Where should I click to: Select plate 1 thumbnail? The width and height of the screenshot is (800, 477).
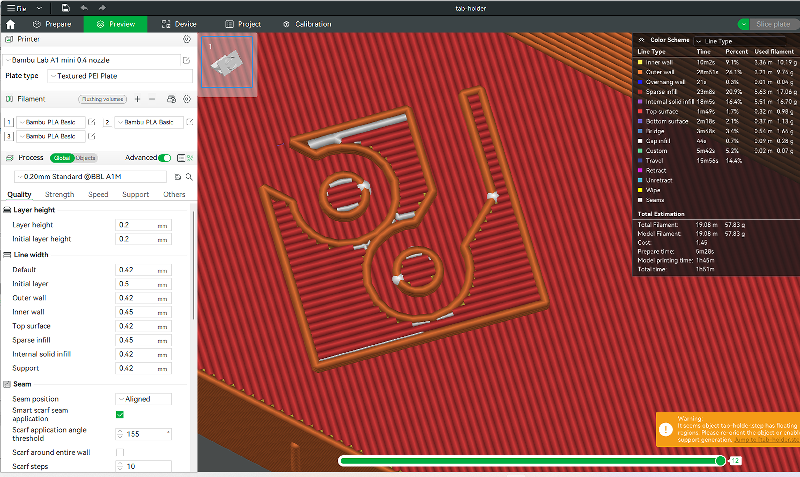[x=227, y=62]
